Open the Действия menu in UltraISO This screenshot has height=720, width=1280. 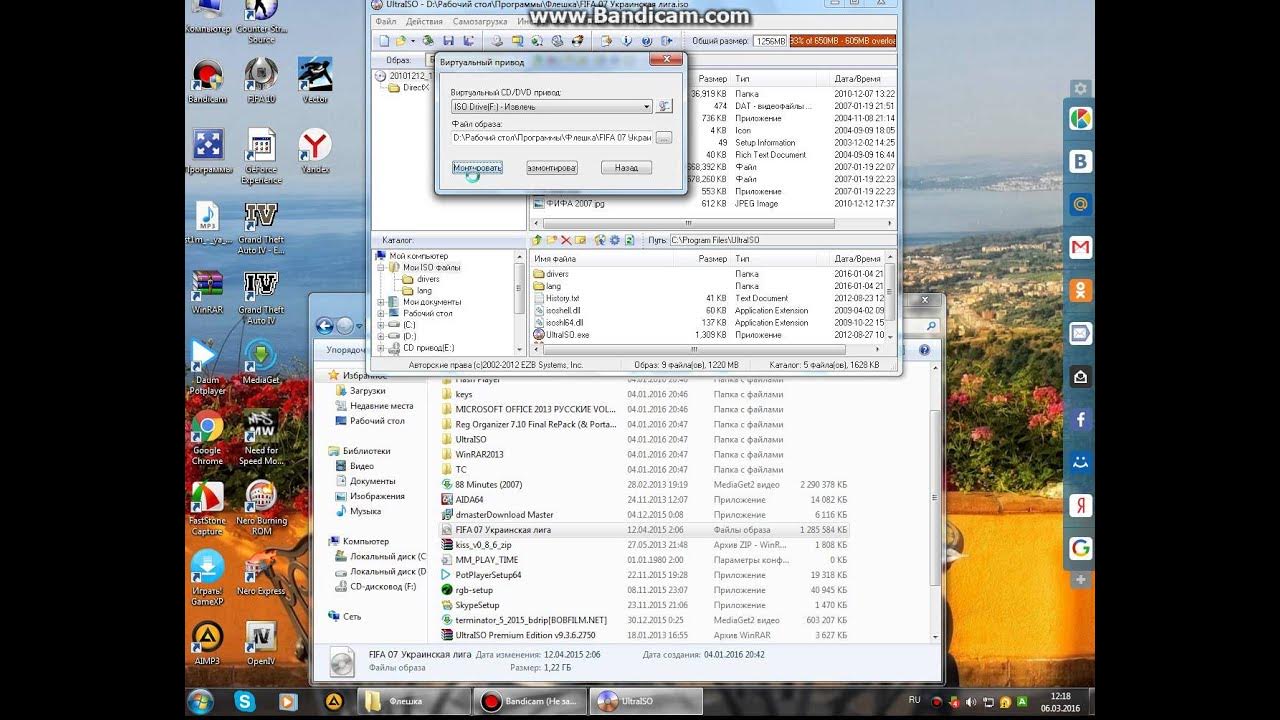coord(425,21)
